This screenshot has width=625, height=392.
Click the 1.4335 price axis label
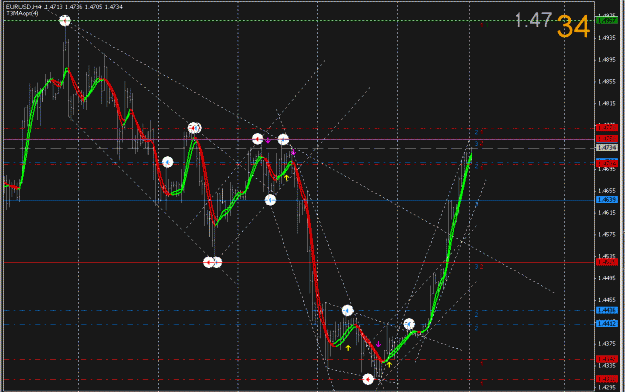tap(607, 365)
